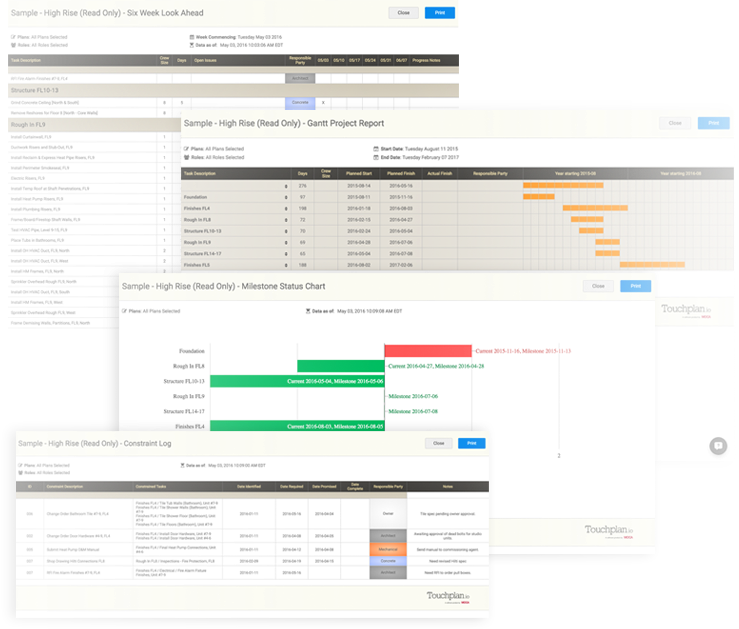Click orange Mechanical responsible party cell
The image size is (739, 629).
(388, 549)
